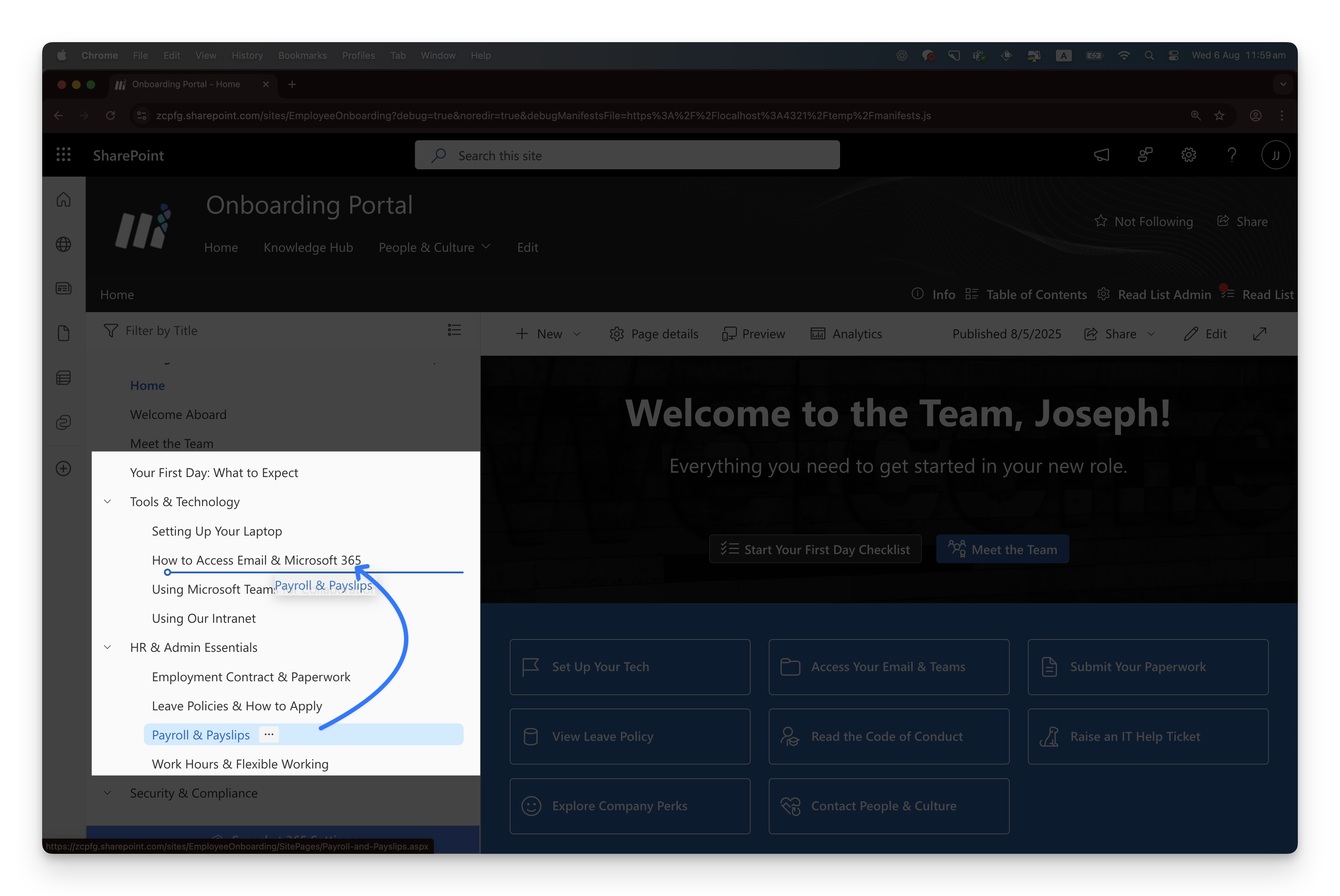Click the Create plus sidebar icon

coord(64,469)
